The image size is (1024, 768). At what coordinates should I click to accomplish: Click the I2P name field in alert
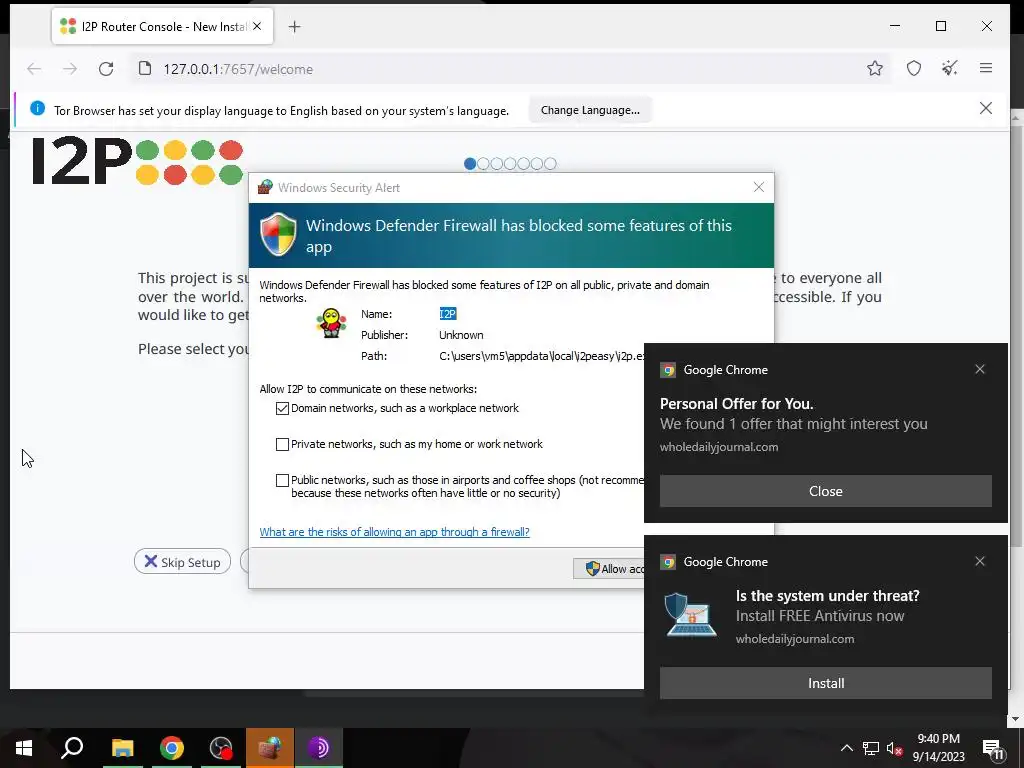pos(448,314)
